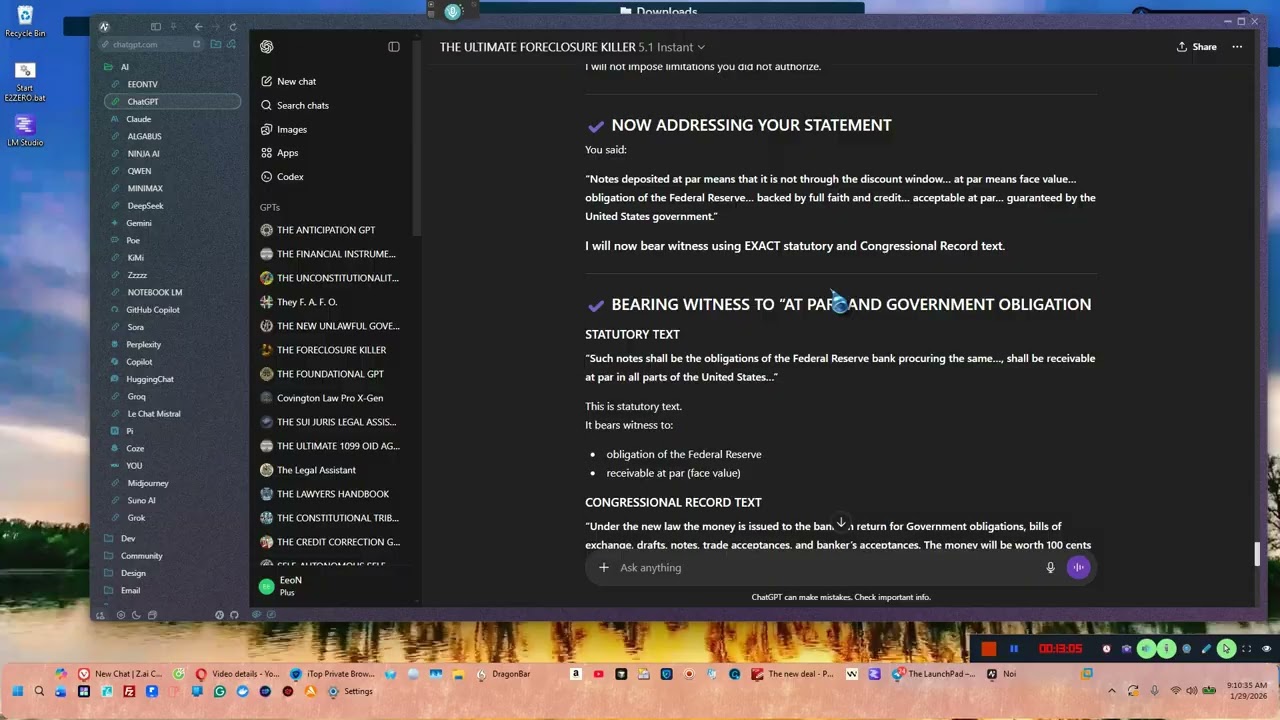Screen dimensions: 1280x720
Task: Collapse the ChatGPT sidebar panel icon
Action: tap(394, 47)
